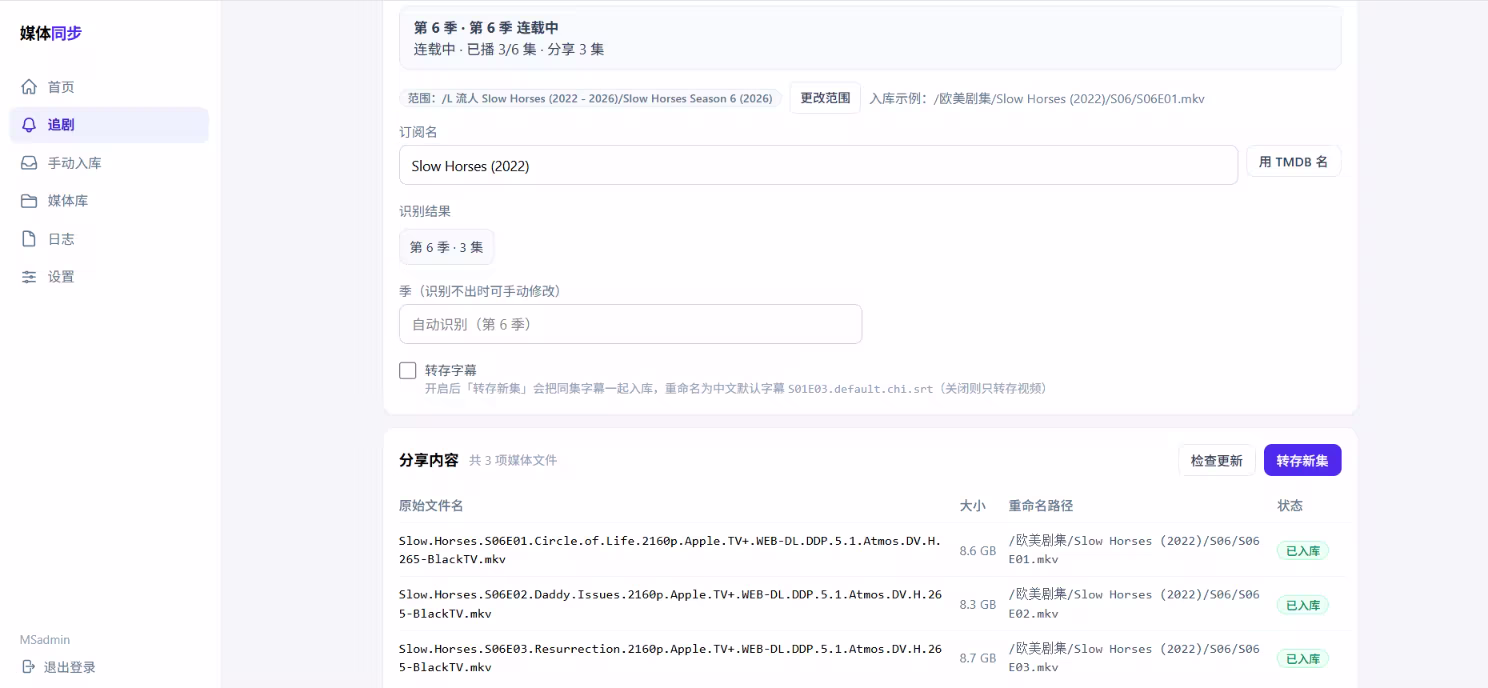Click the document icon beside 日志
1488x688 pixels.
(x=29, y=239)
